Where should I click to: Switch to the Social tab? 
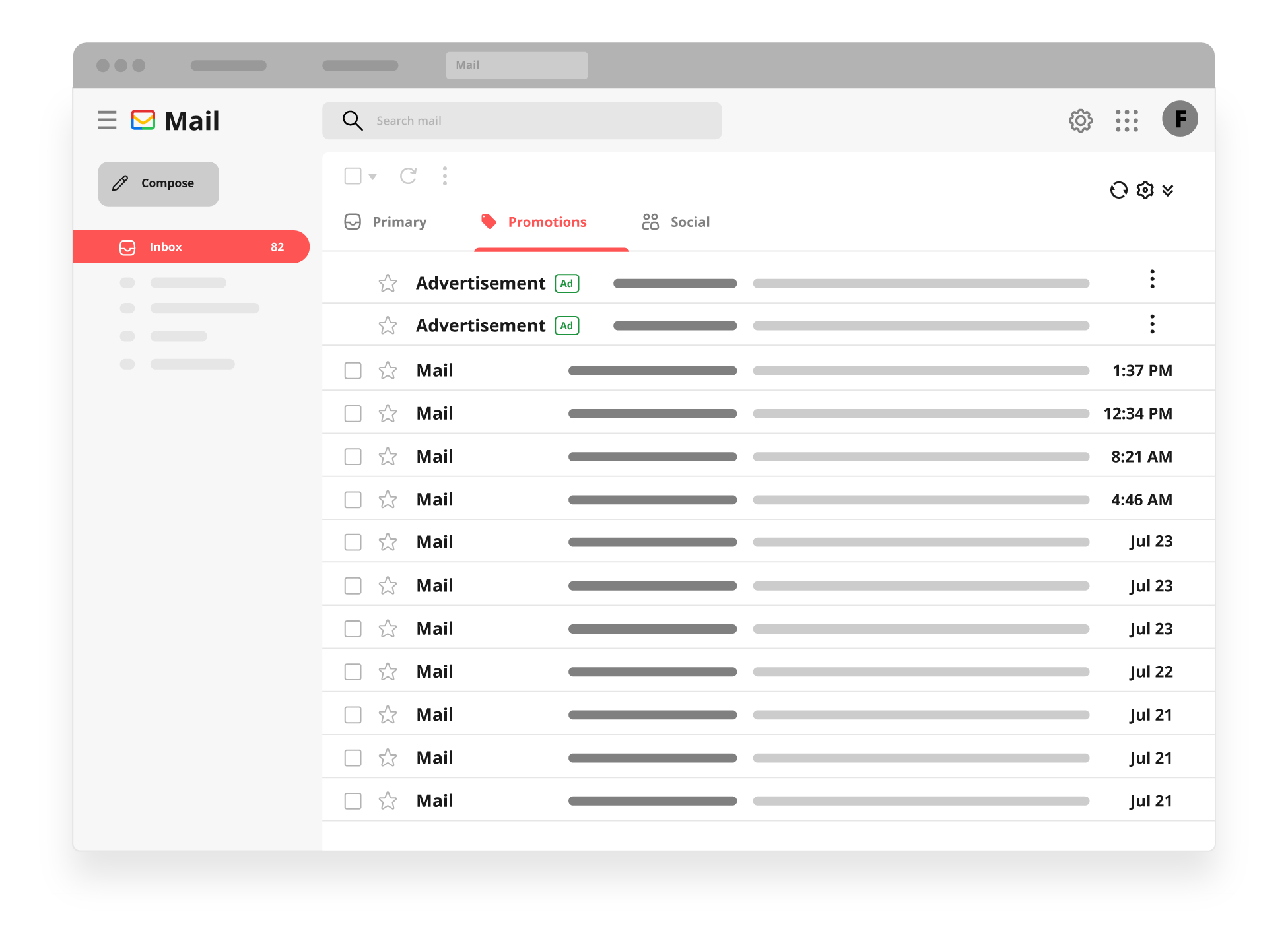click(676, 222)
